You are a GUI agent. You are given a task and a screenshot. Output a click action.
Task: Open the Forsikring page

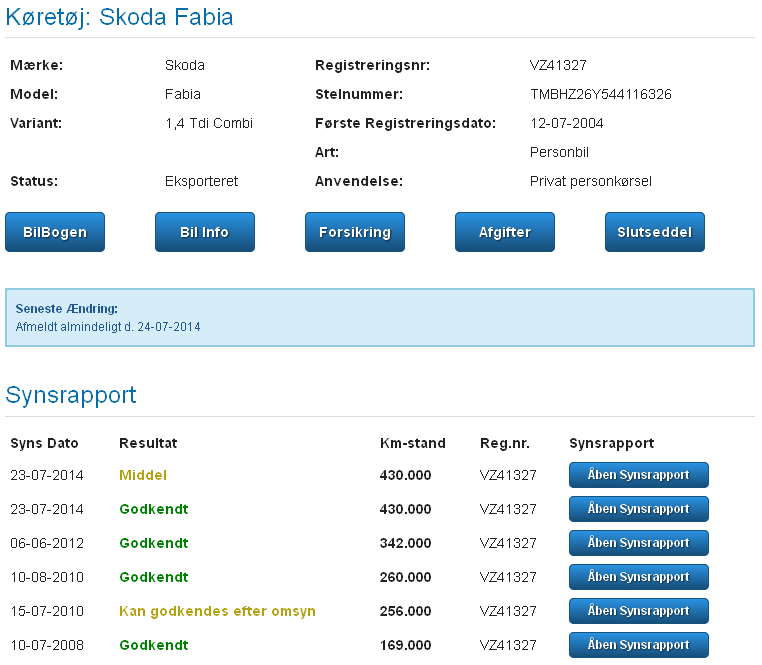point(354,232)
